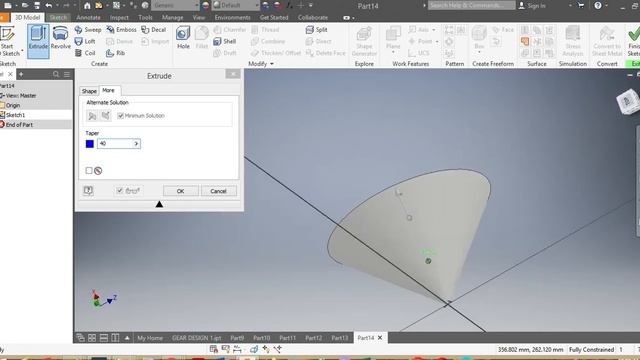Image resolution: width=640 pixels, height=360 pixels.
Task: Select the Origin folder in browser
Action: (x=13, y=105)
